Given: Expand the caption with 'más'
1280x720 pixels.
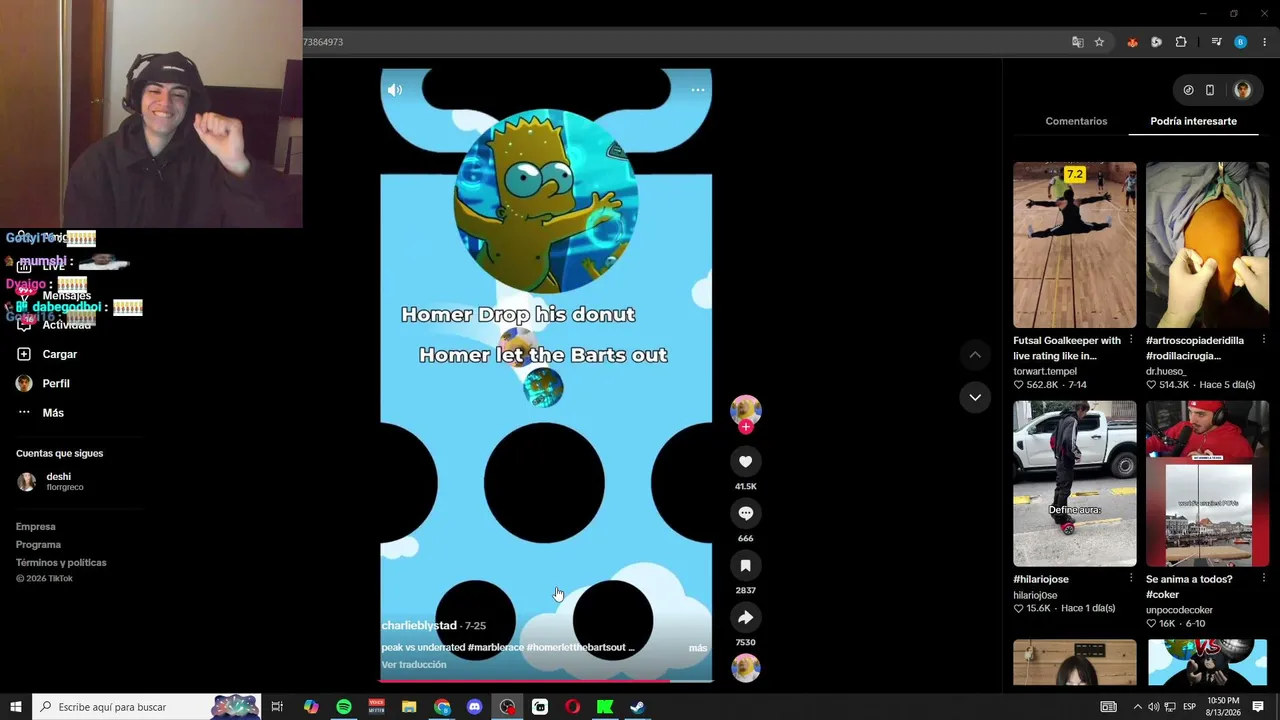Looking at the screenshot, I should tap(698, 648).
